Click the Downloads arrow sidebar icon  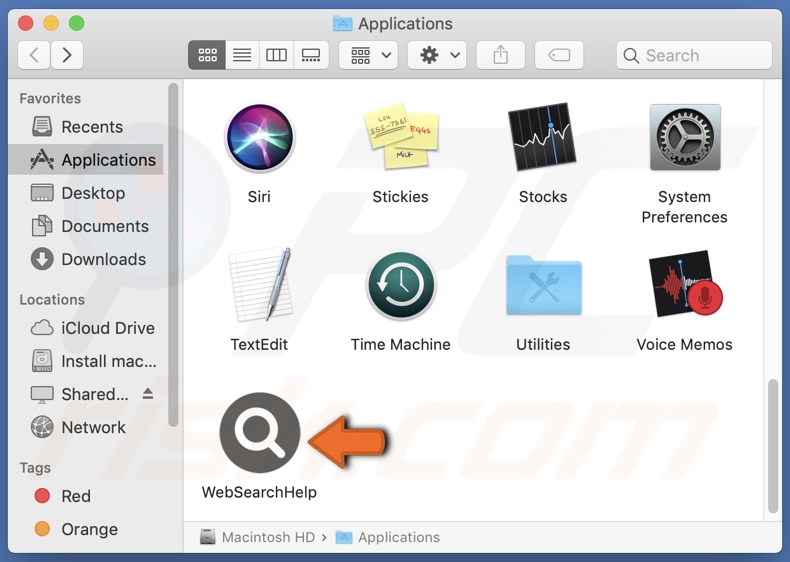(x=42, y=259)
